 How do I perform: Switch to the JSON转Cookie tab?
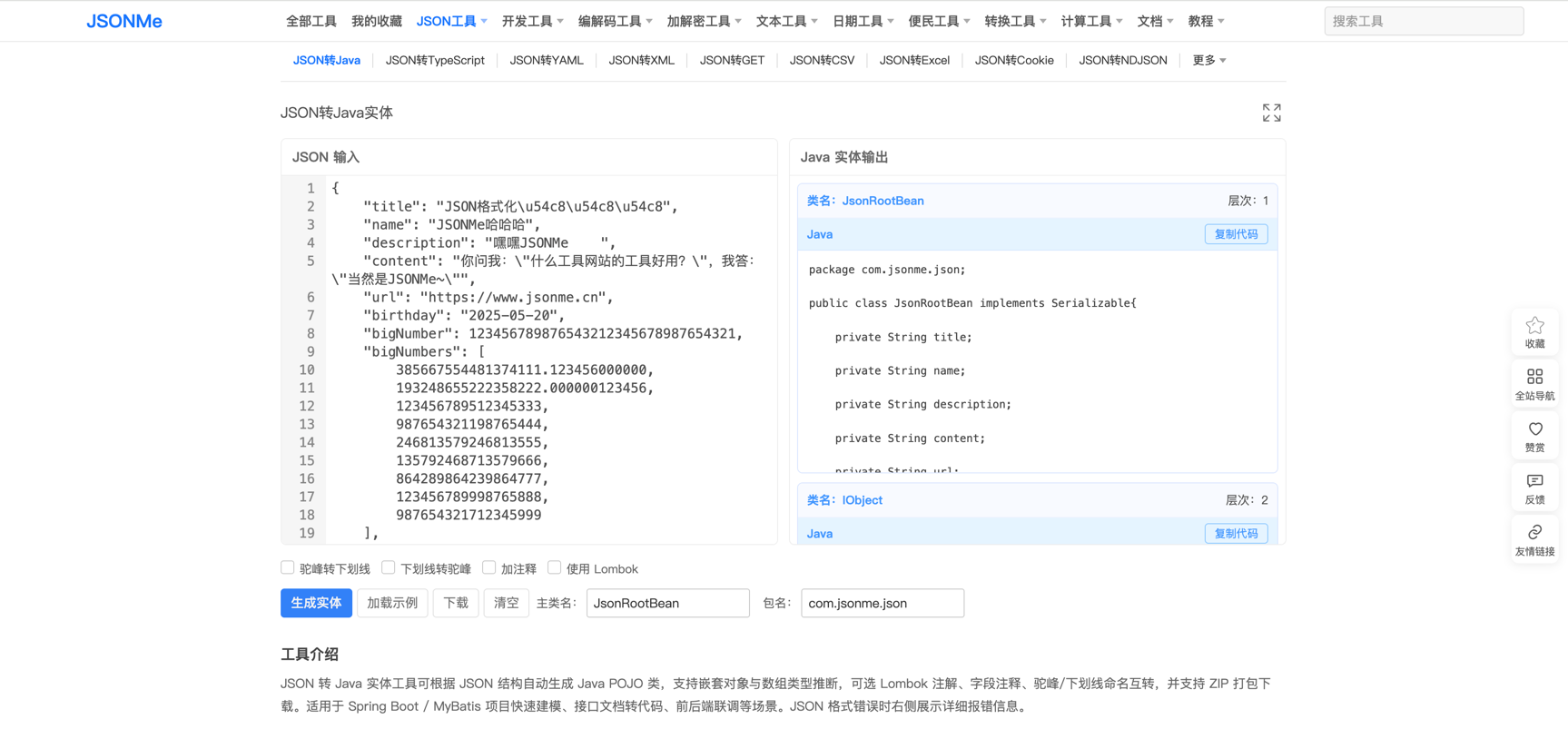(x=1014, y=60)
